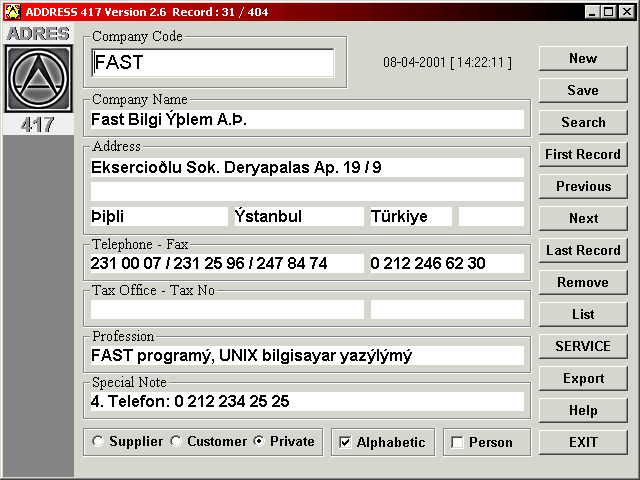The image size is (640, 480).
Task: Click the empty Tax No field
Action: click(x=447, y=309)
